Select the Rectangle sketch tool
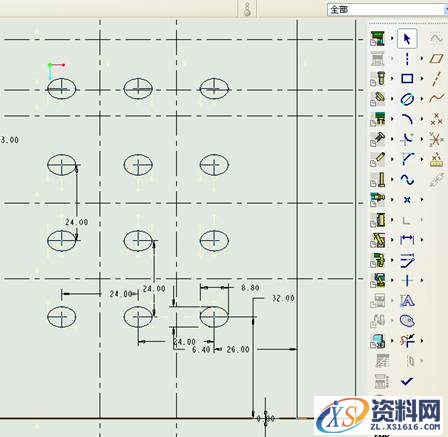 pos(407,79)
